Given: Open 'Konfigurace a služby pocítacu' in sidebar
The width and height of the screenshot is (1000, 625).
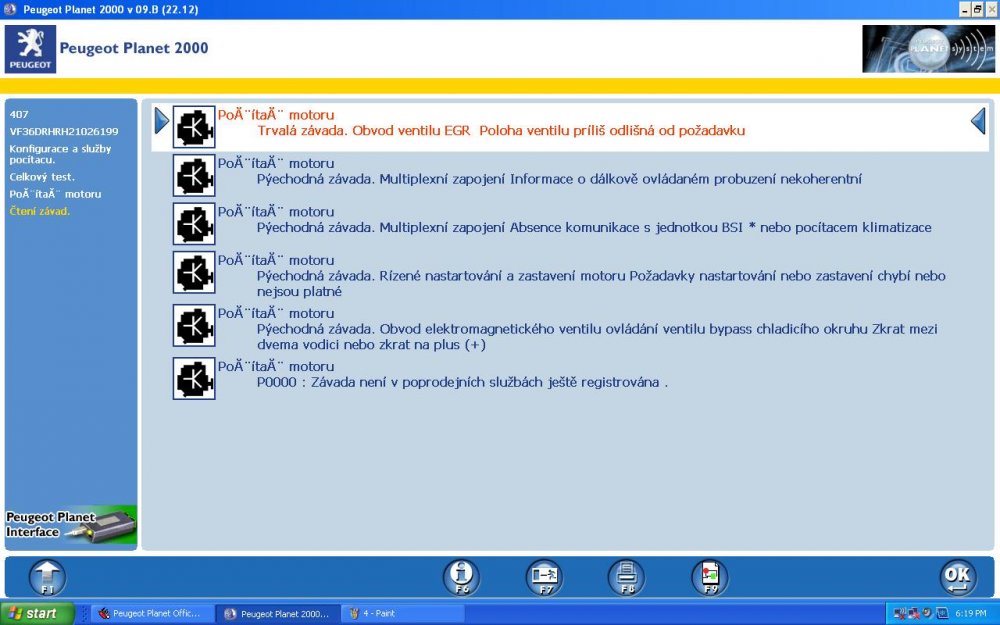Looking at the screenshot, I should click(60, 154).
